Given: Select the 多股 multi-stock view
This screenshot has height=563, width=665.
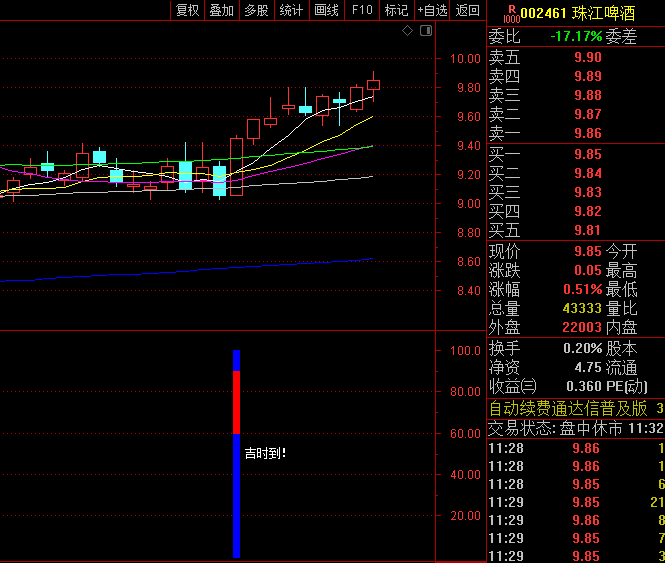Looking at the screenshot, I should coord(257,10).
